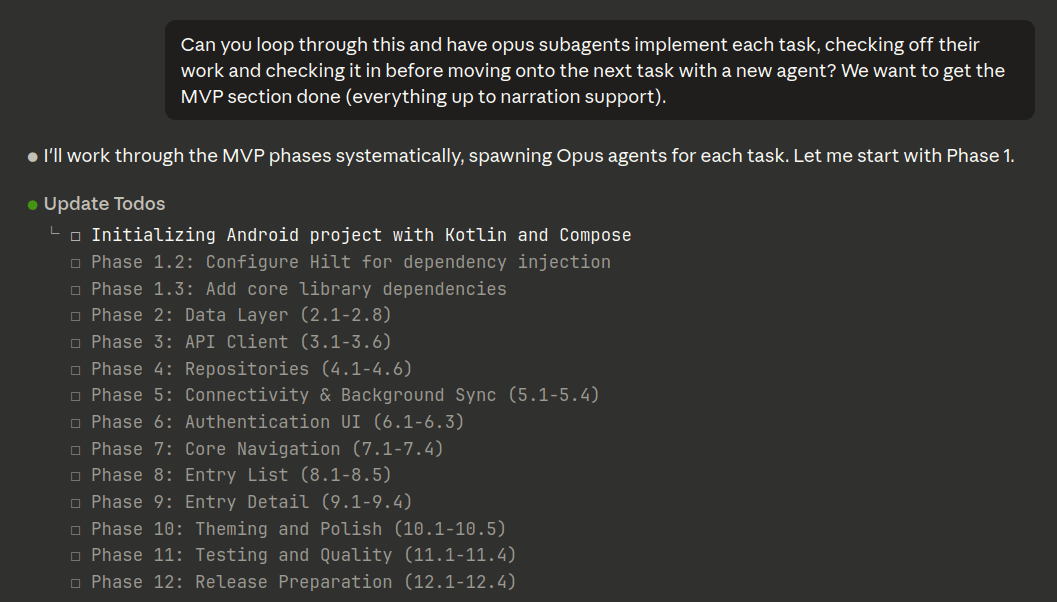Check the Phase 1.2 Configure Hilt checkbox

click(76, 263)
